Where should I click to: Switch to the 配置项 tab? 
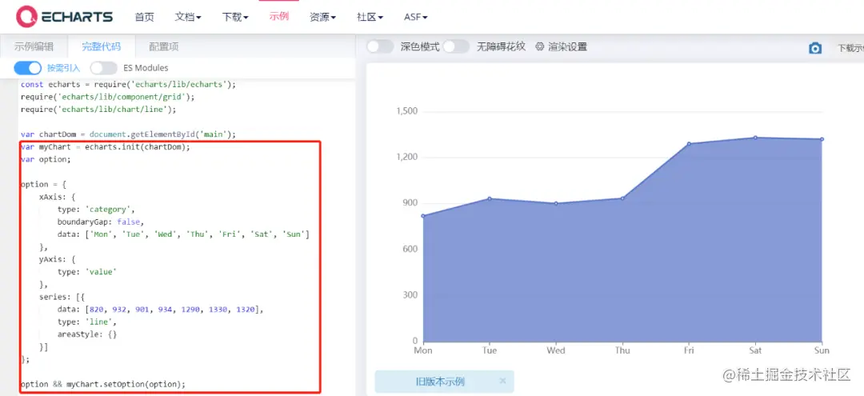(164, 47)
